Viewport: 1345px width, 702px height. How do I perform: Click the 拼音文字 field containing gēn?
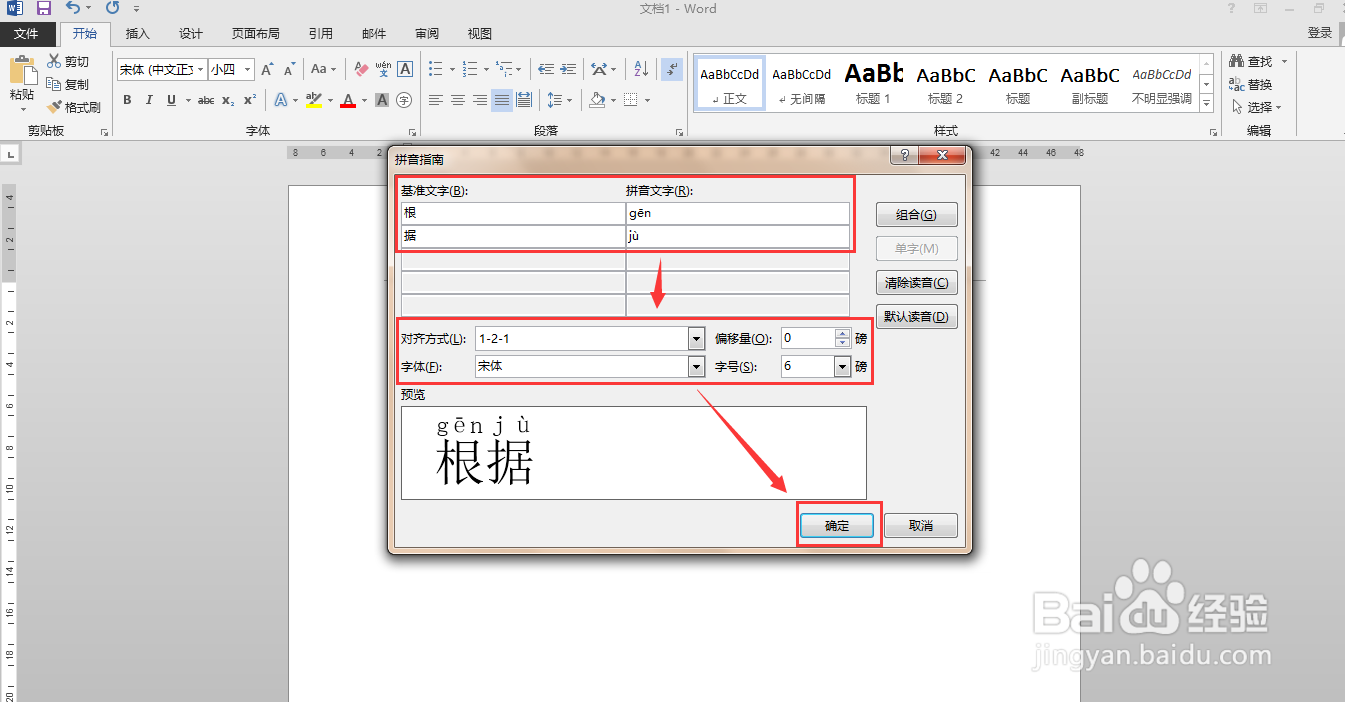(x=738, y=212)
